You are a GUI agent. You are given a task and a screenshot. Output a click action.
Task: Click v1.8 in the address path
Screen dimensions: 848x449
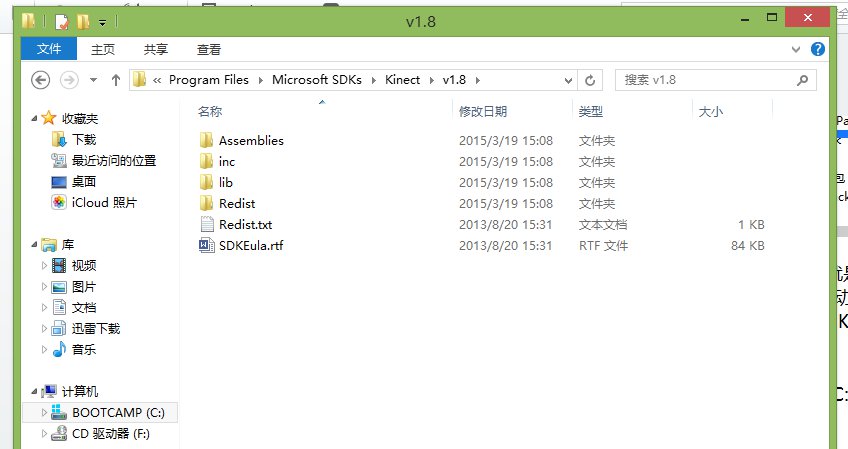pos(454,80)
